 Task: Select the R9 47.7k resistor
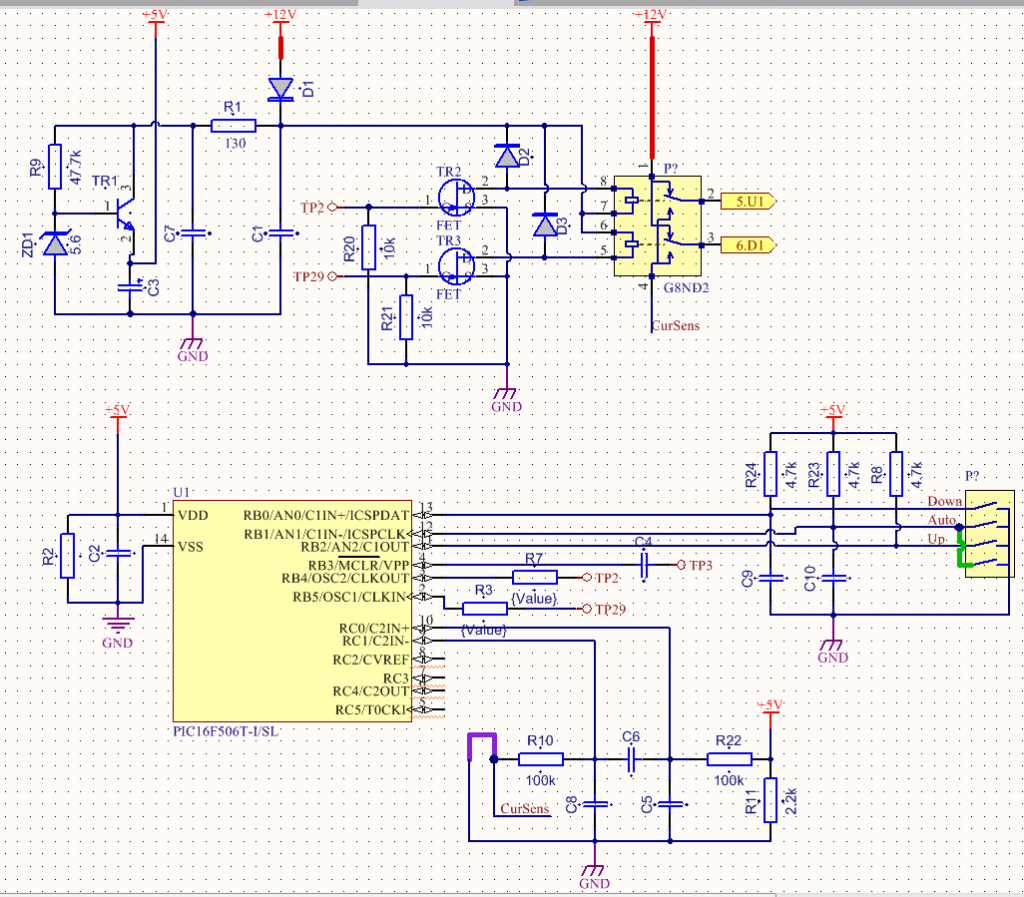click(x=54, y=166)
